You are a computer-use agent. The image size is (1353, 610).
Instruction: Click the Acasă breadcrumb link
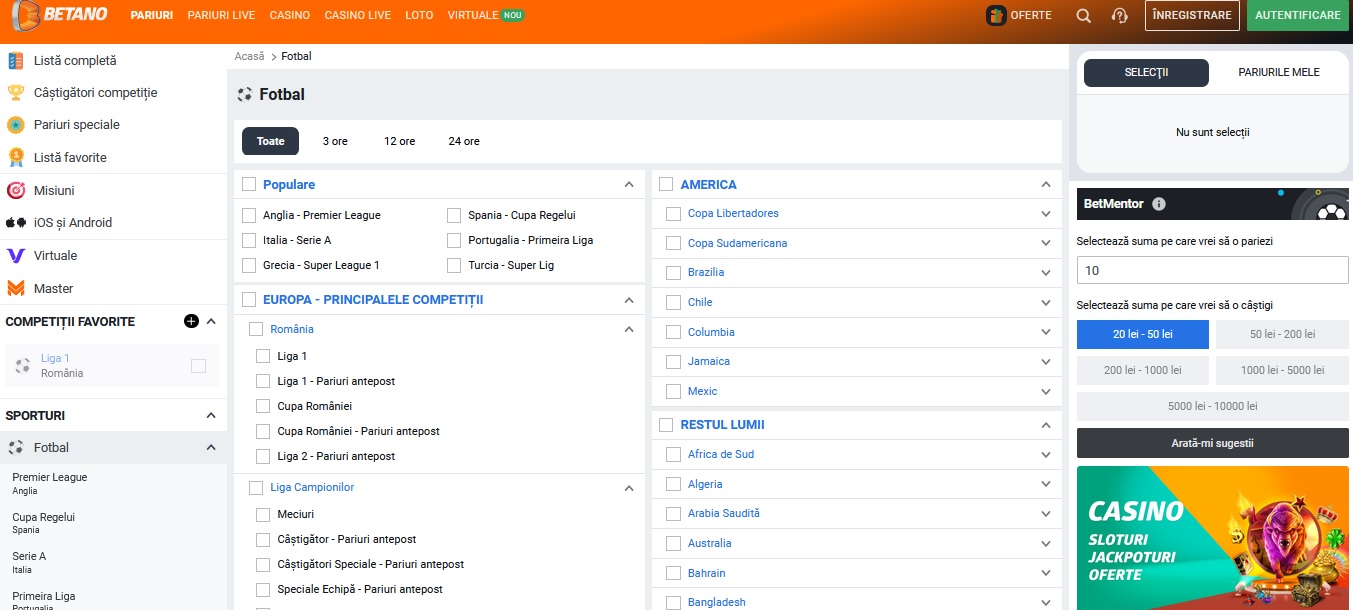[249, 56]
